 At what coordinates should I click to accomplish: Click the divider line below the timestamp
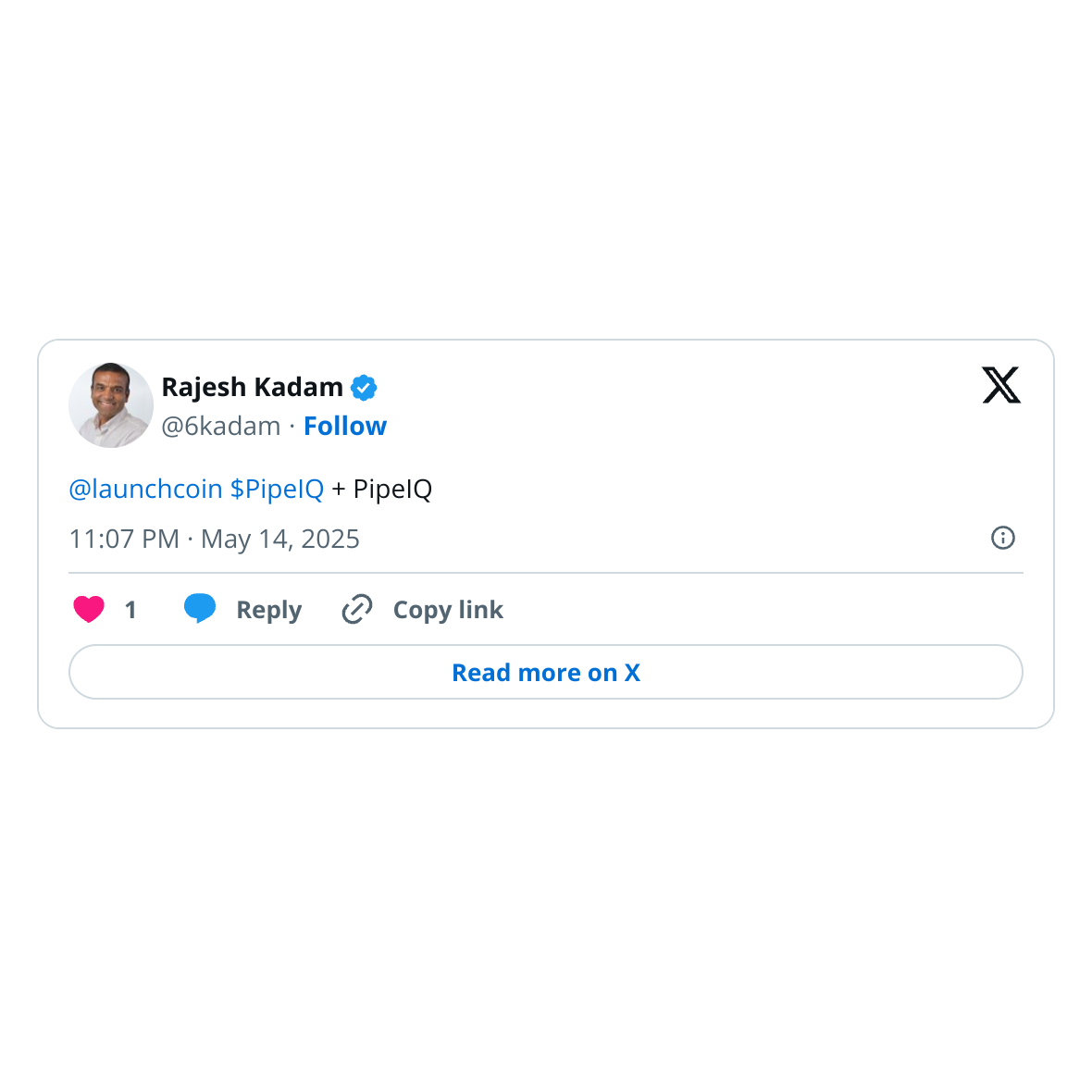[x=546, y=573]
